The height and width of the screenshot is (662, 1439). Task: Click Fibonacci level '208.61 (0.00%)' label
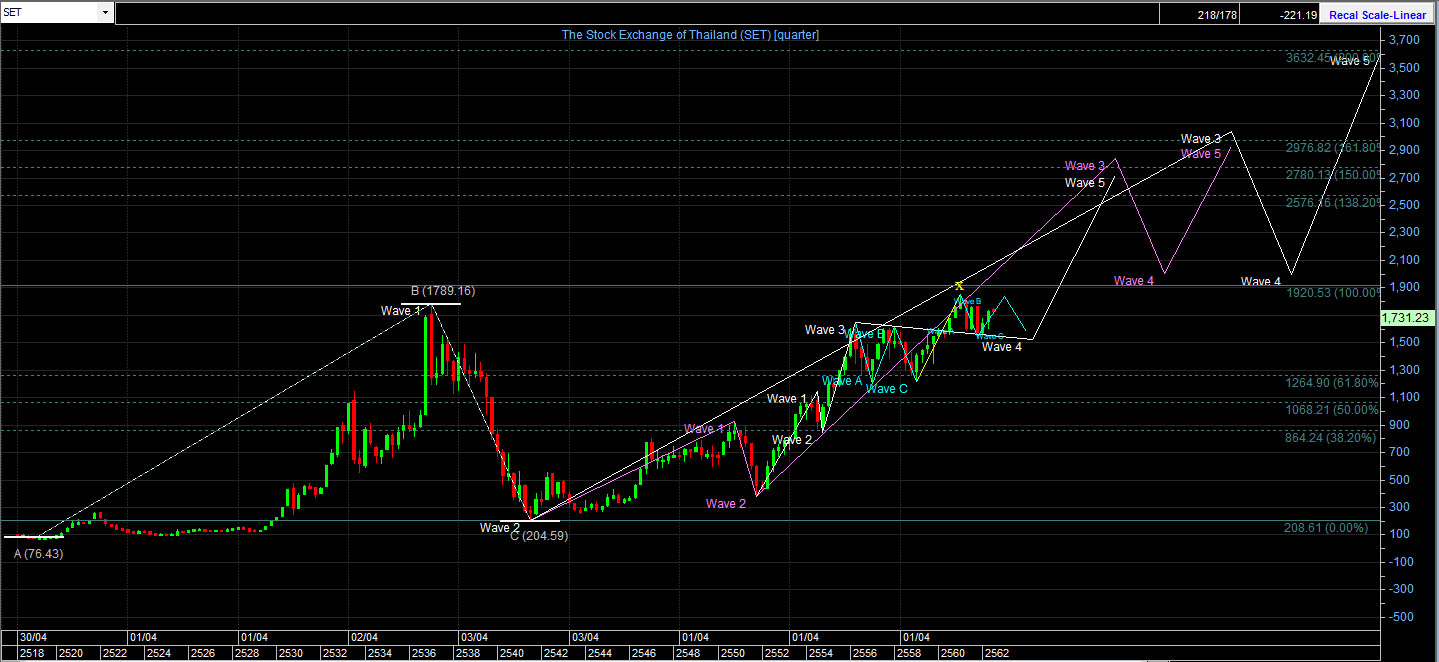(x=1326, y=527)
